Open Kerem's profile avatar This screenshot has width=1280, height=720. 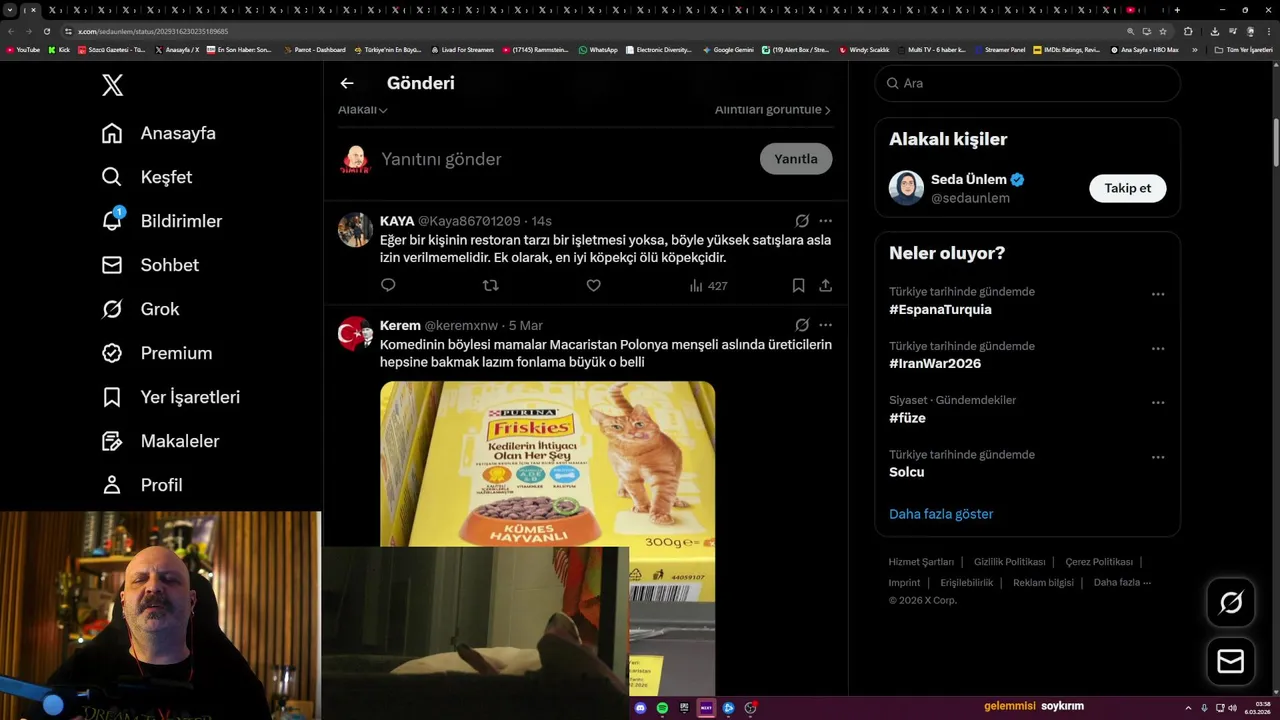click(x=355, y=334)
